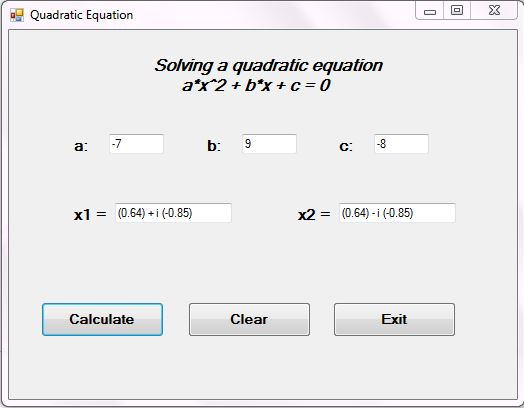The width and height of the screenshot is (524, 408).
Task: Click the 'x1 =' label
Action: 90,215
